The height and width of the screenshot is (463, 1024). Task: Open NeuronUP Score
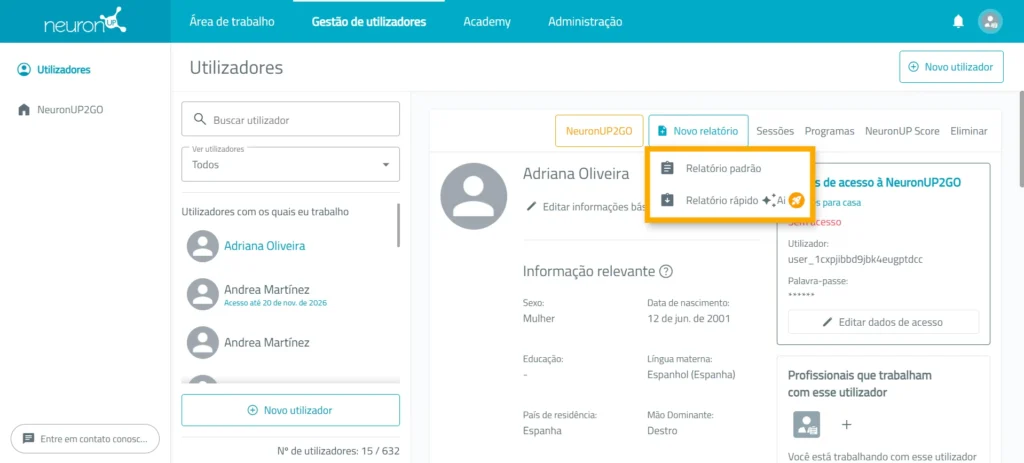pos(903,131)
